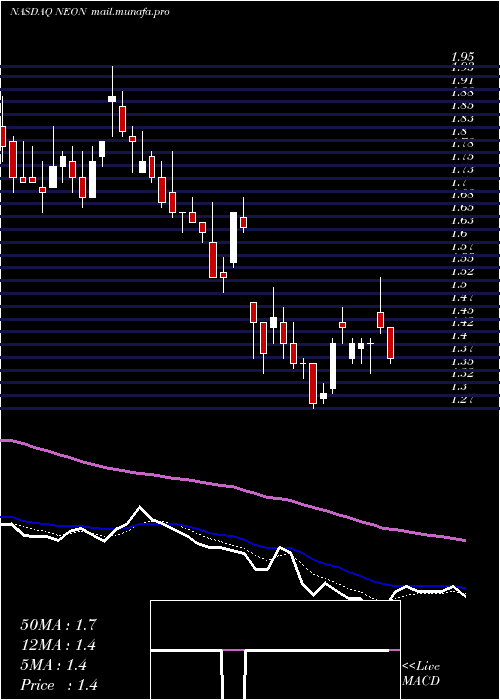Click the 1.73 price axis label
The image size is (500, 700).
[x=462, y=170]
